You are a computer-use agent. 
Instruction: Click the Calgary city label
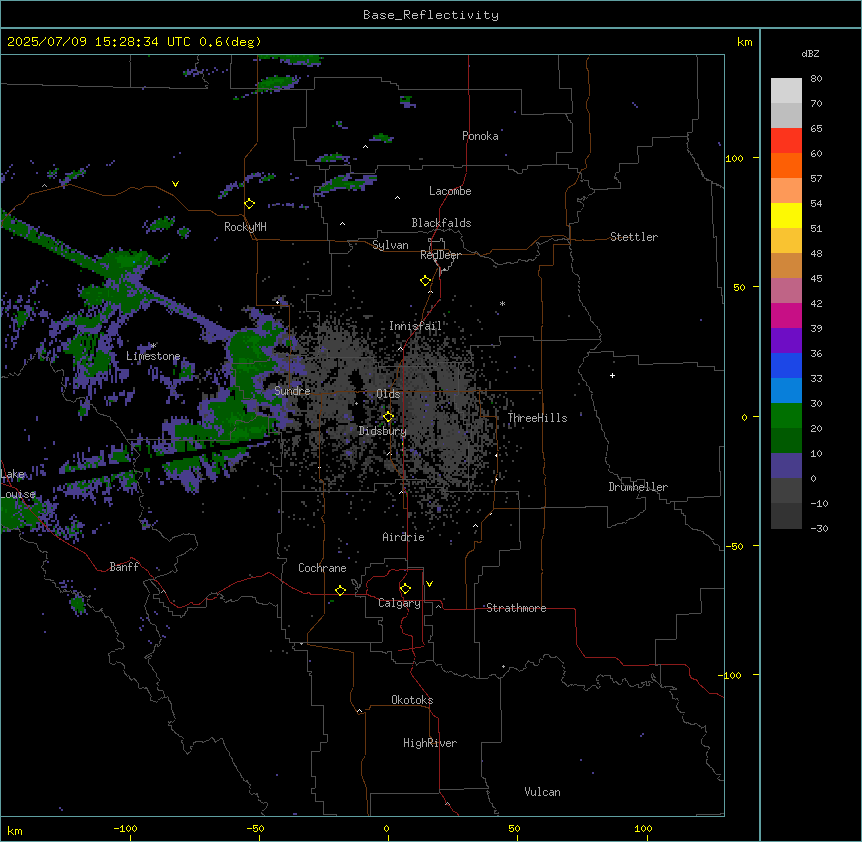click(x=399, y=603)
